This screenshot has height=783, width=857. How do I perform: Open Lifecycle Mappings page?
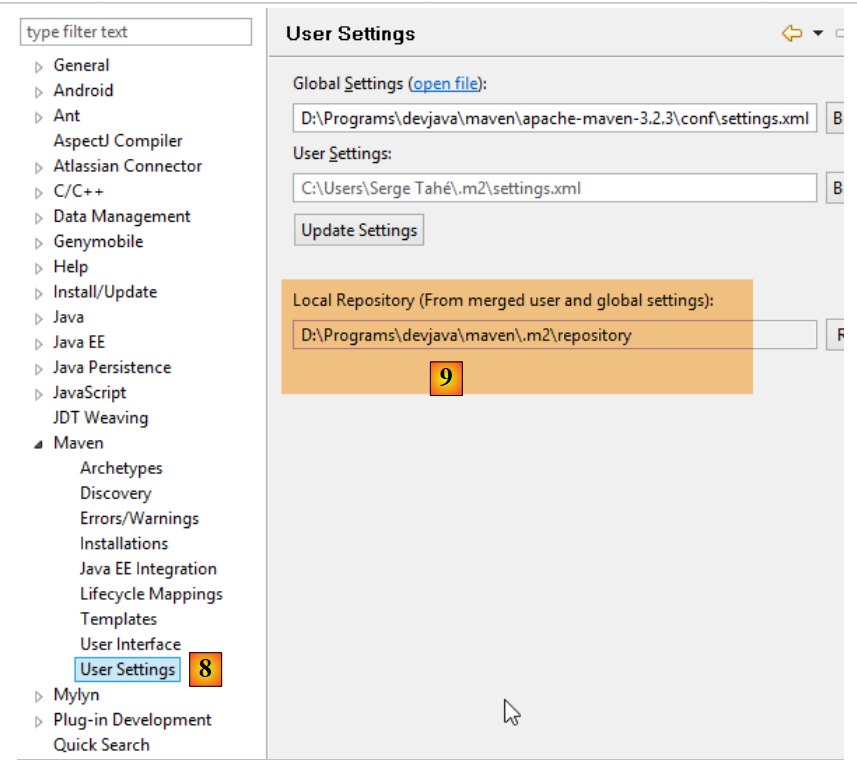point(151,594)
